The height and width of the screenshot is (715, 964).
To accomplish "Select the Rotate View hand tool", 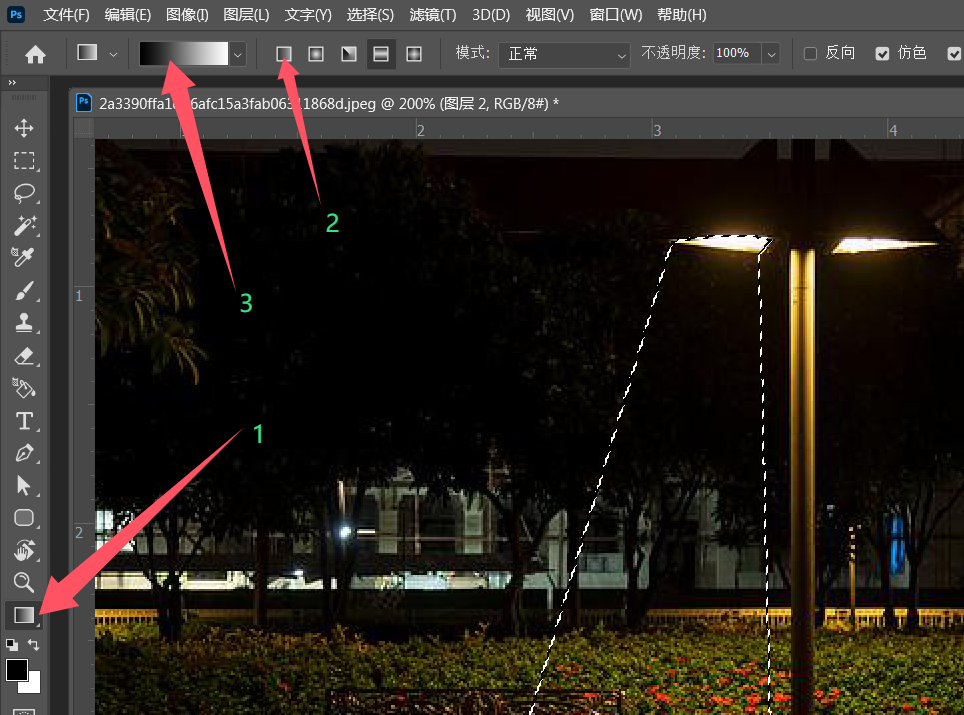I will point(24,550).
